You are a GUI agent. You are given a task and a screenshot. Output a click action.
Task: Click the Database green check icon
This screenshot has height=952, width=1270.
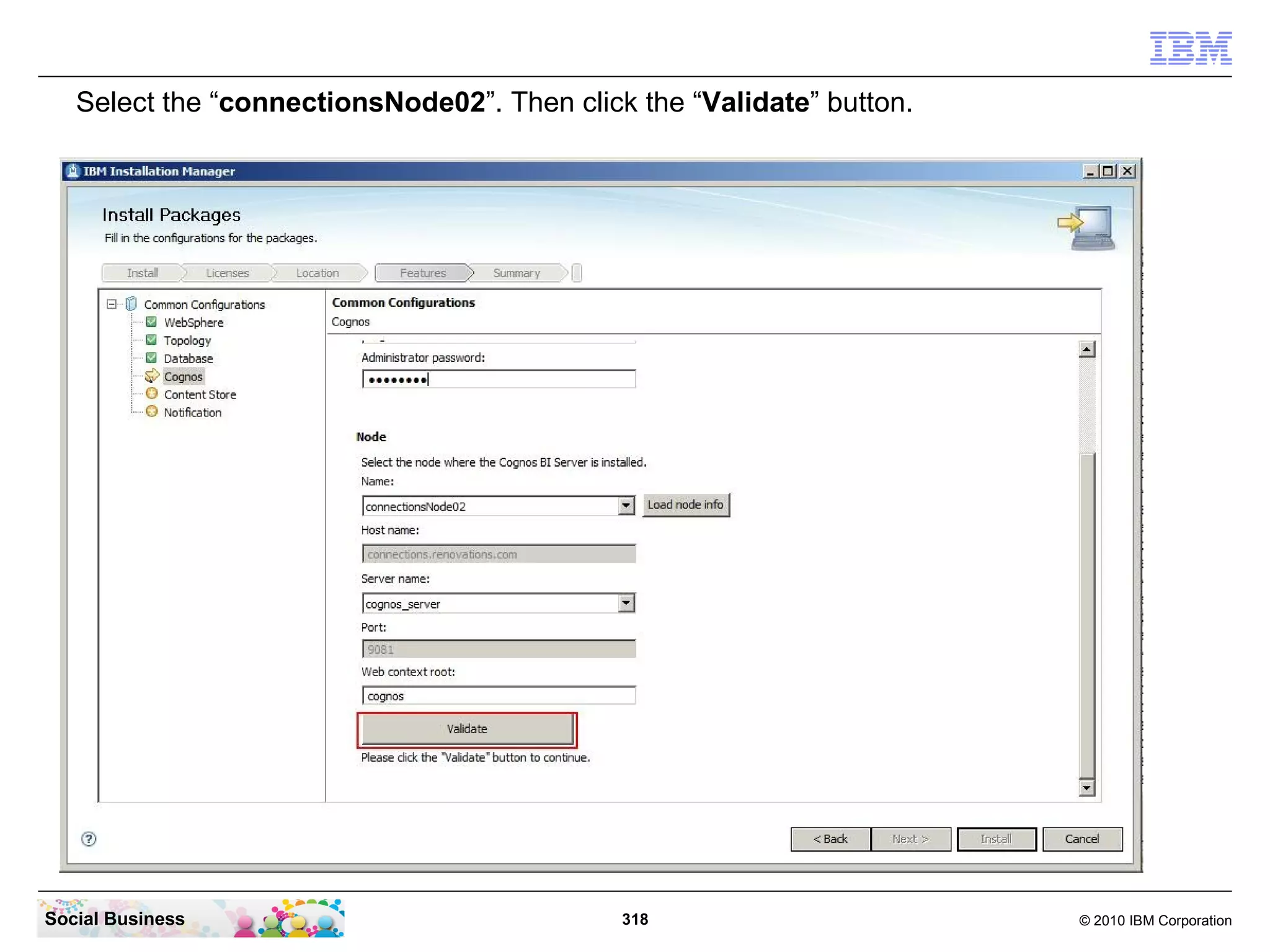[151, 358]
